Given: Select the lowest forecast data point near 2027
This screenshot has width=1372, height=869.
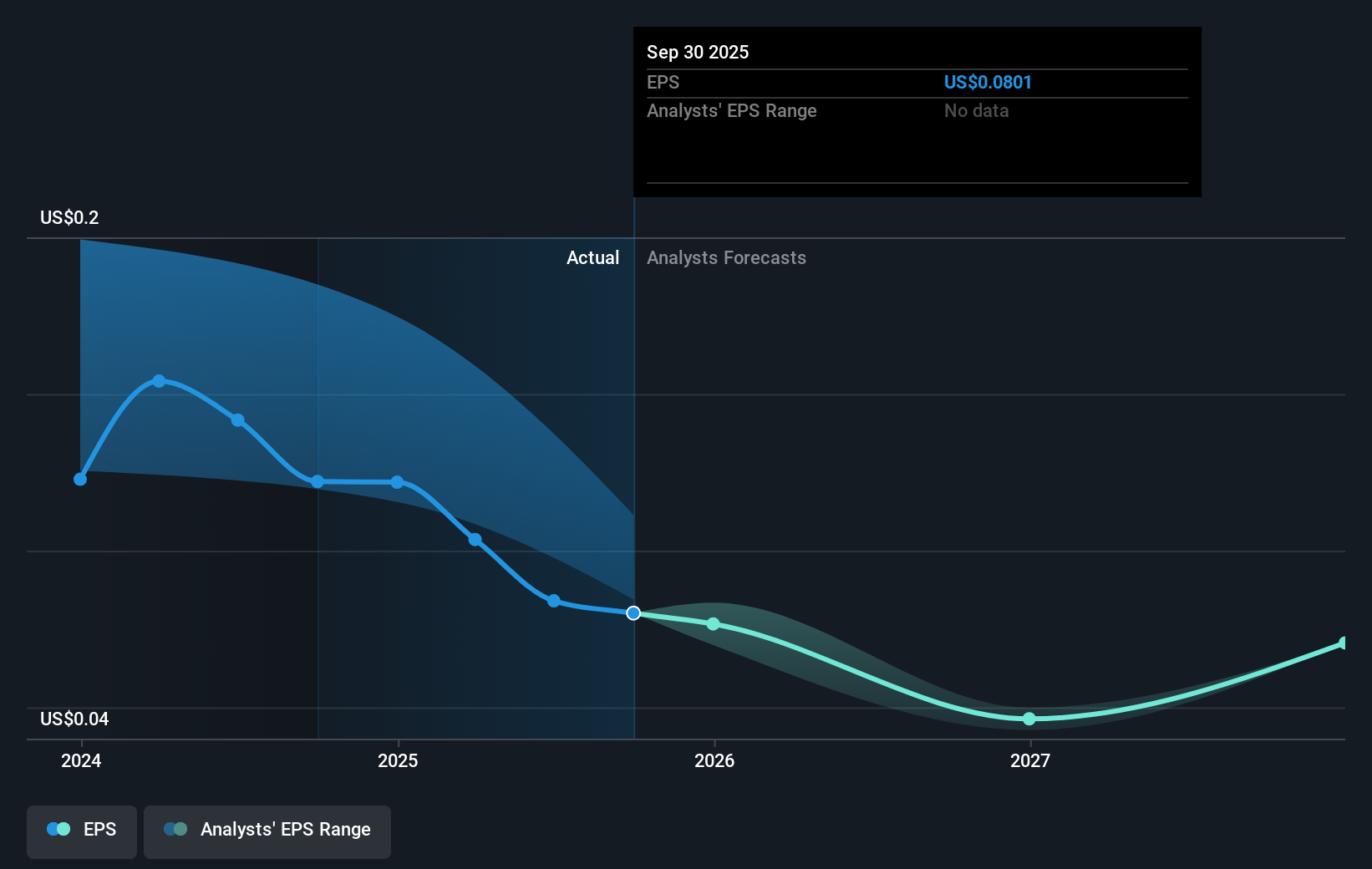Looking at the screenshot, I should coord(1029,719).
